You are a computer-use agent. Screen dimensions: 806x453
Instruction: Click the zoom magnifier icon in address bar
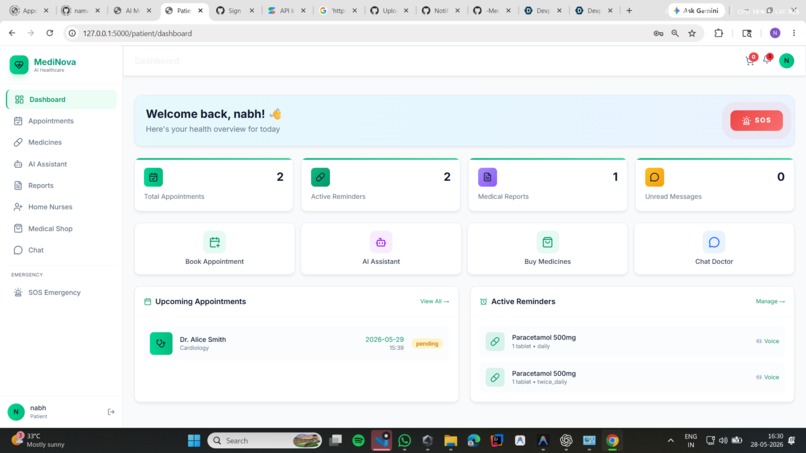(675, 33)
